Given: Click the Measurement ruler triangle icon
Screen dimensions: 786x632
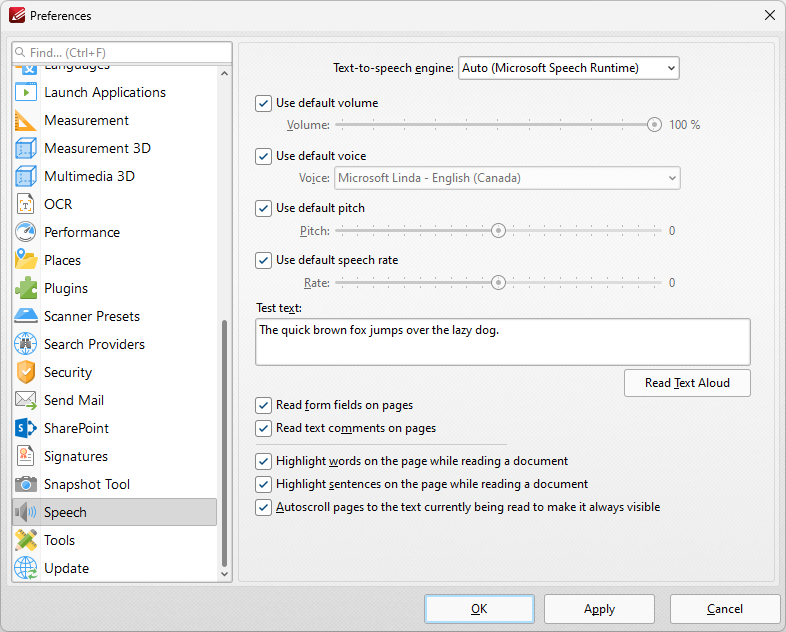Looking at the screenshot, I should coord(26,120).
